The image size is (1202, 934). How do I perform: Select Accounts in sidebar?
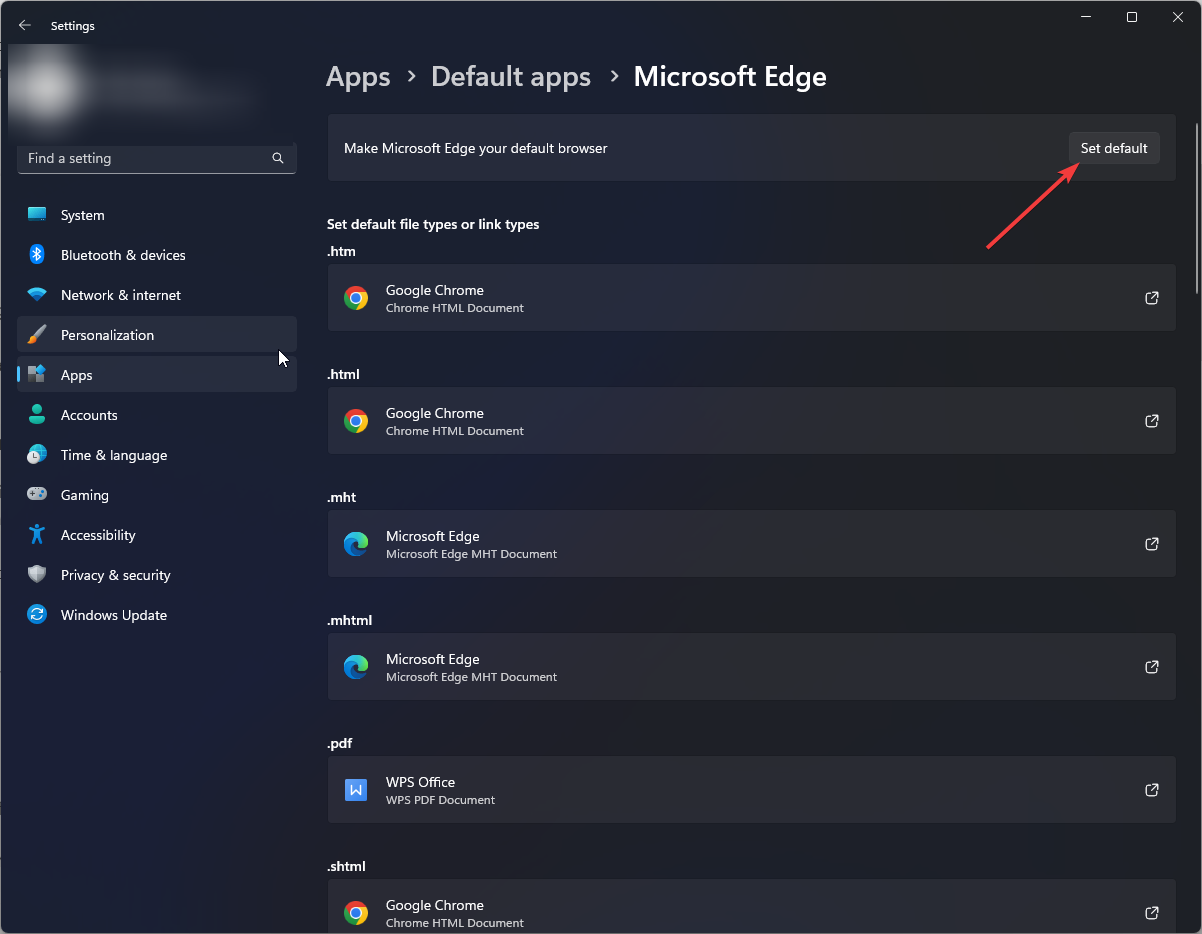pyautogui.click(x=157, y=415)
